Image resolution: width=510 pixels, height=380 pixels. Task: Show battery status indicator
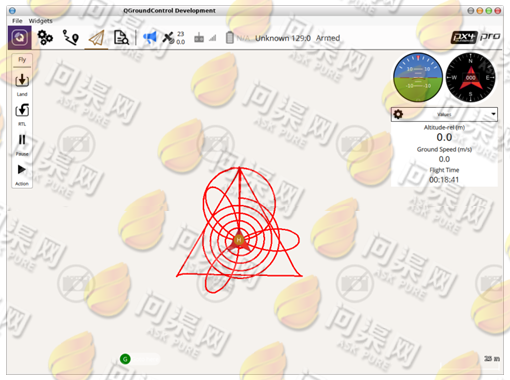230,38
